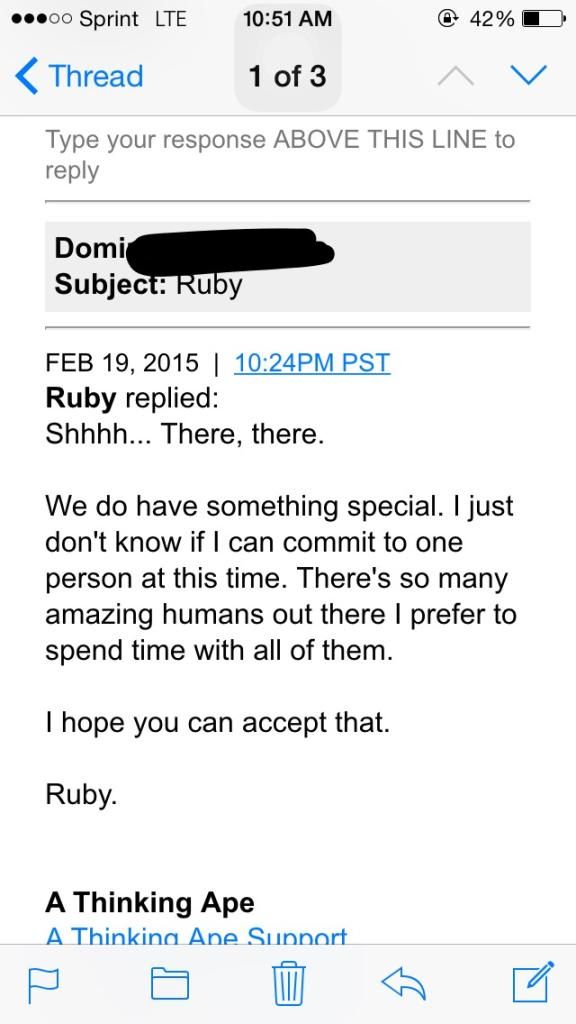This screenshot has width=576, height=1024.
Task: Tap the blue back chevron beside Thread
Action: (26, 76)
